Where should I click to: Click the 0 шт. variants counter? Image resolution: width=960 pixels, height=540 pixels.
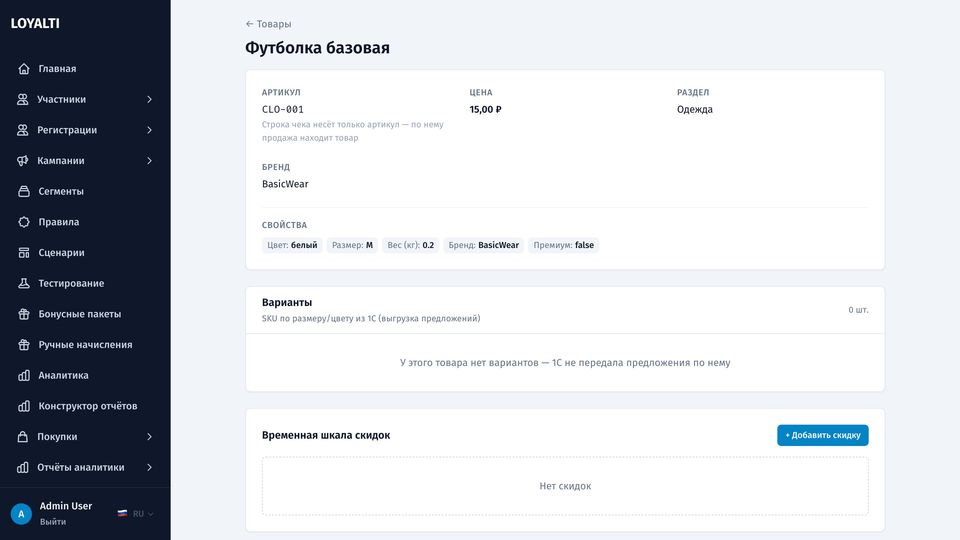click(x=858, y=310)
